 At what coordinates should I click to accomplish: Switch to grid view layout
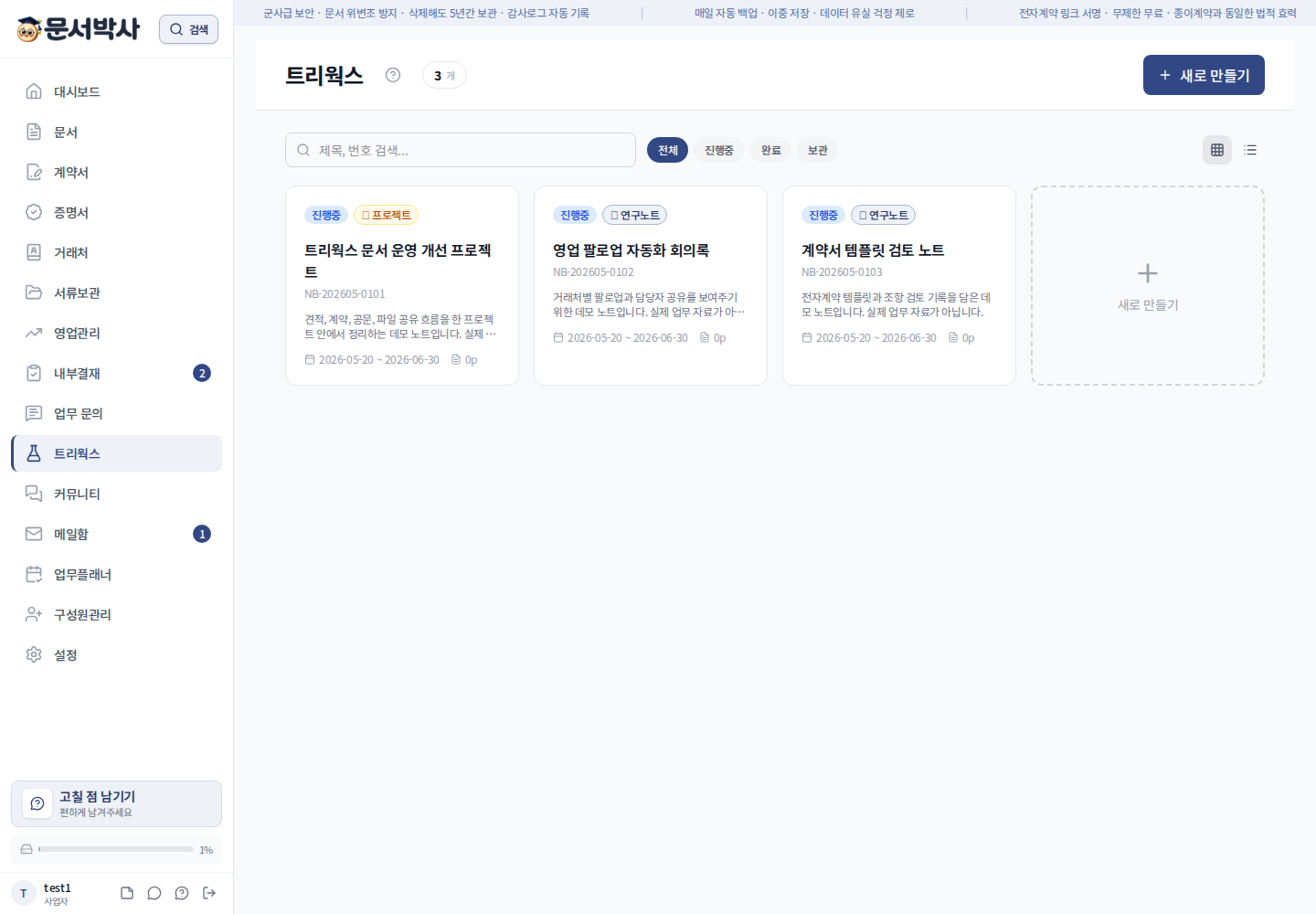(1217, 150)
